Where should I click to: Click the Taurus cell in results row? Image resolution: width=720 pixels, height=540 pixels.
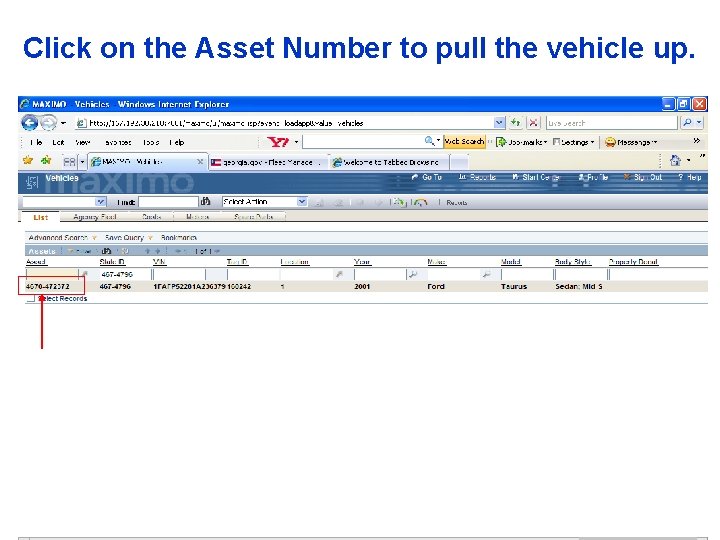(x=514, y=286)
